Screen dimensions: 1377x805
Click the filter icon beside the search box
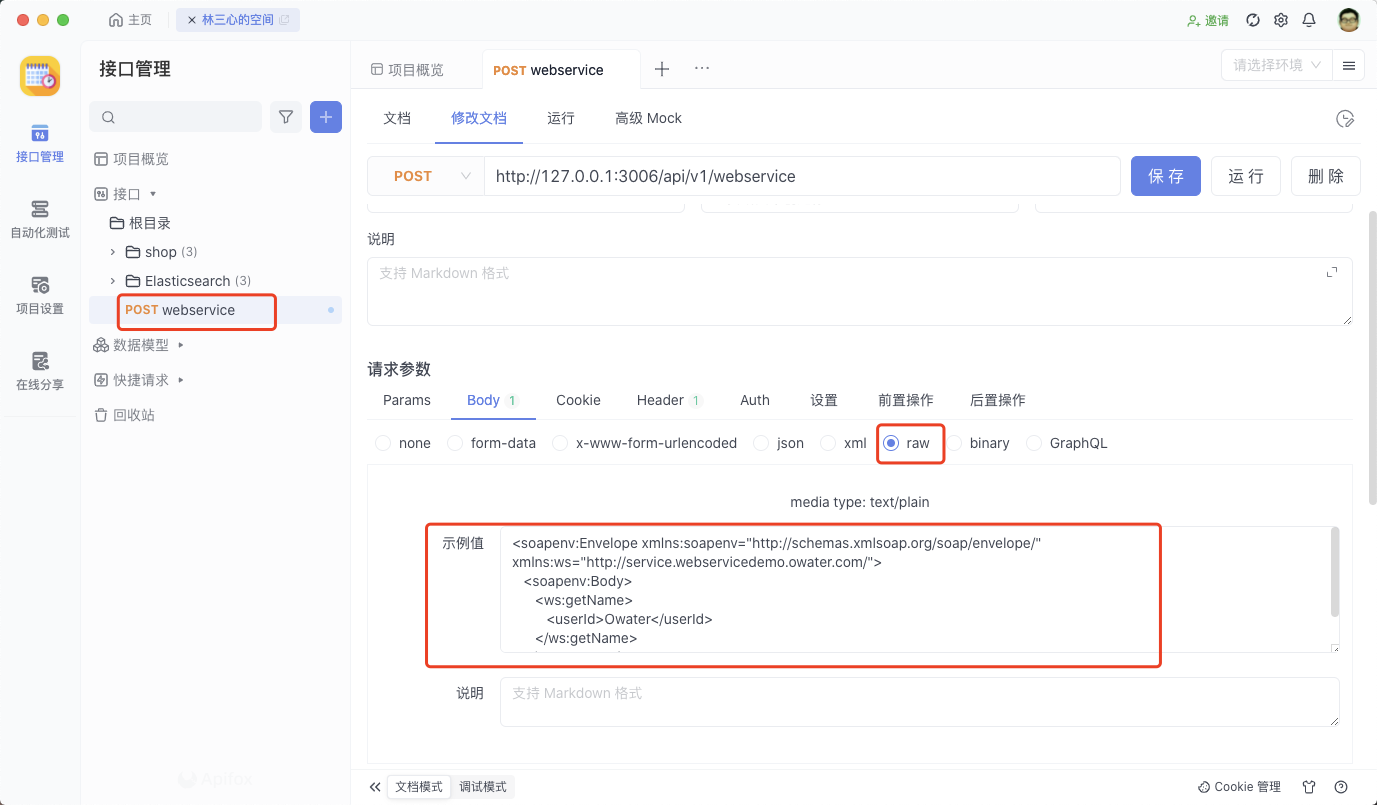point(286,117)
